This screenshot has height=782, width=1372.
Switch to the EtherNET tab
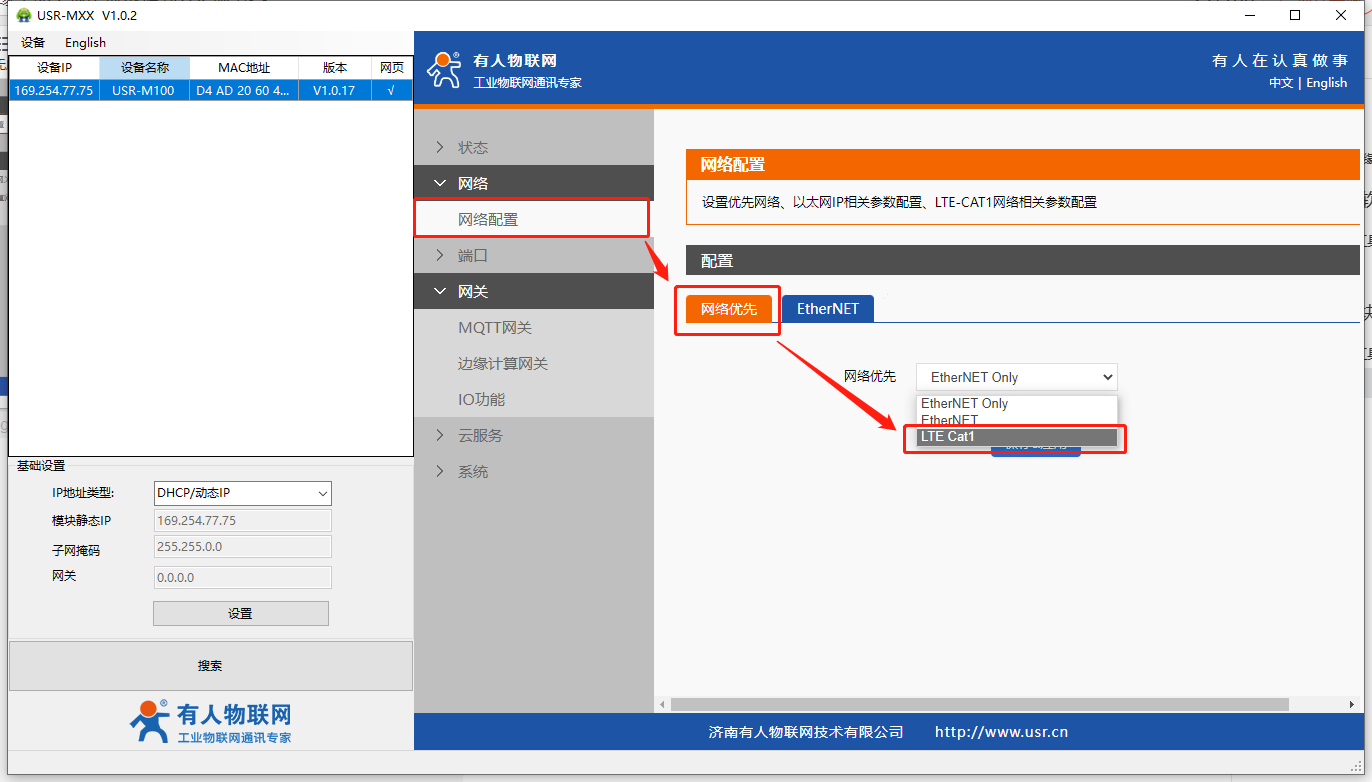(x=828, y=309)
